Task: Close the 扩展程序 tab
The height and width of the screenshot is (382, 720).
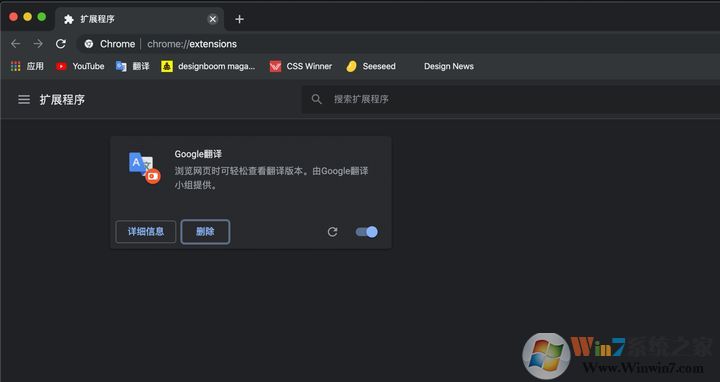Action: tap(212, 19)
